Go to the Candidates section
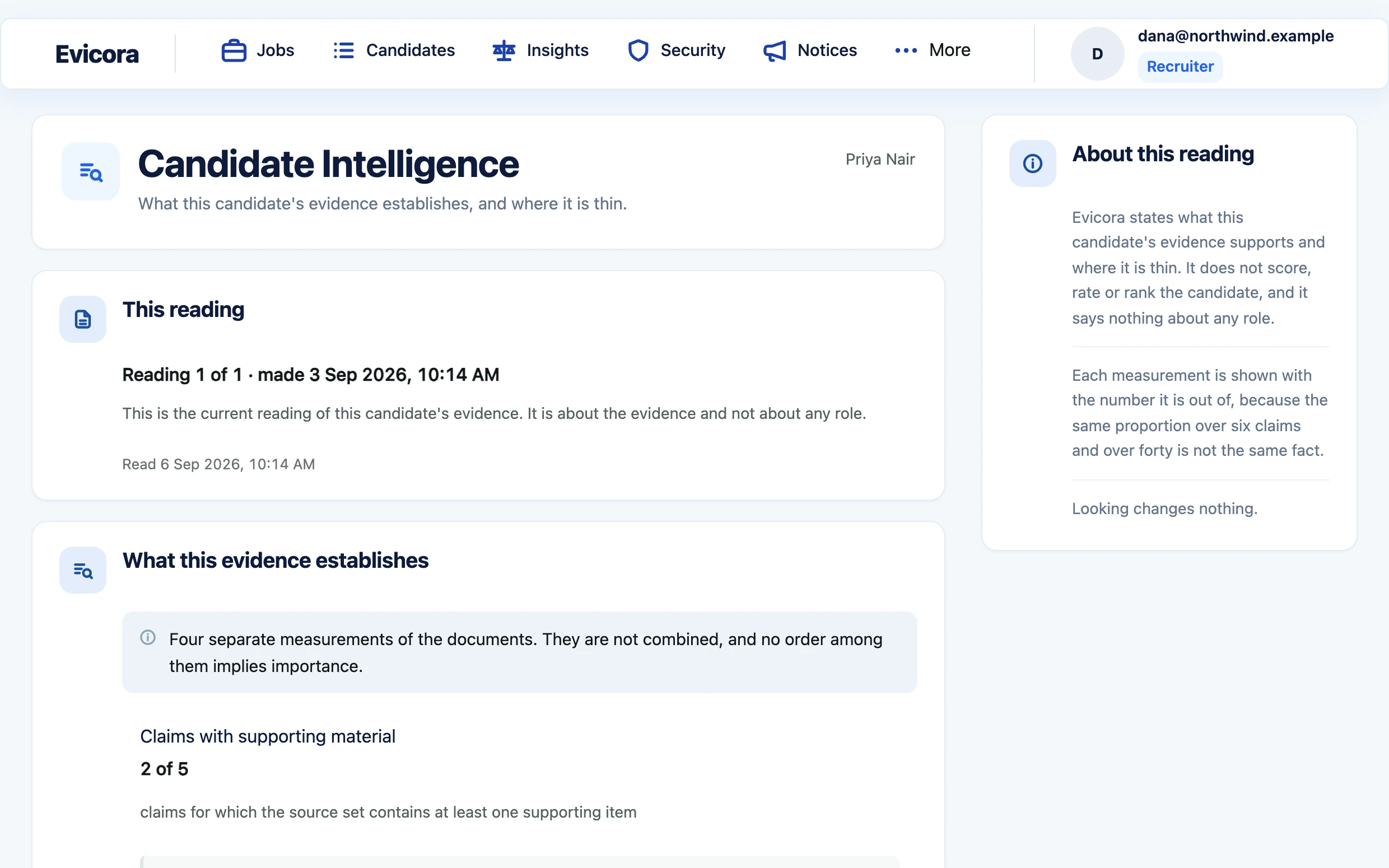Image resolution: width=1389 pixels, height=868 pixels. (394, 50)
